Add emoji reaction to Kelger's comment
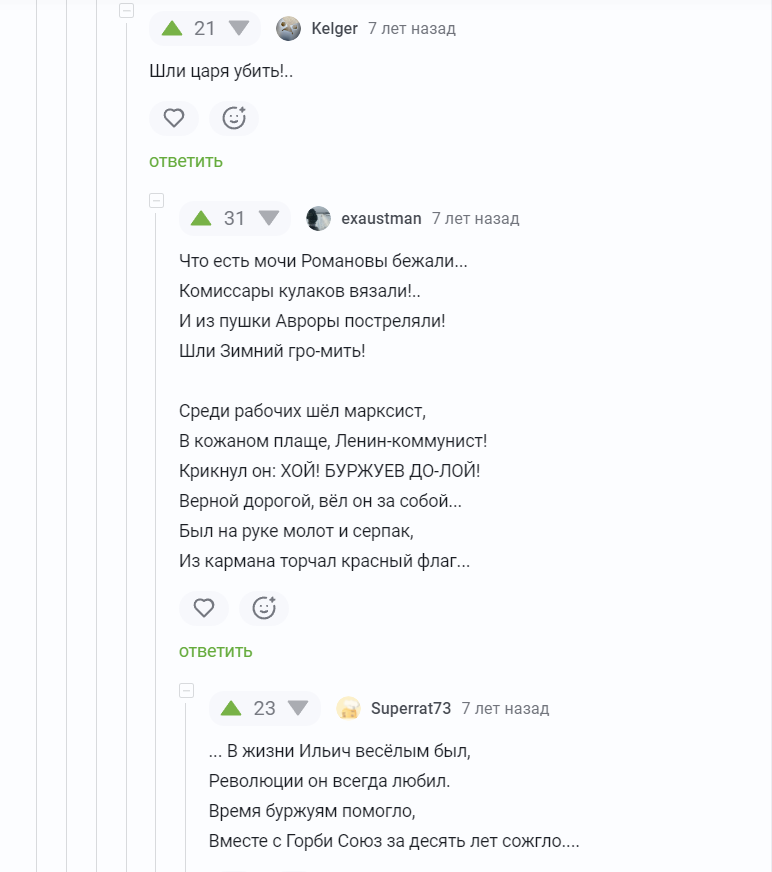This screenshot has height=872, width=772. (234, 118)
